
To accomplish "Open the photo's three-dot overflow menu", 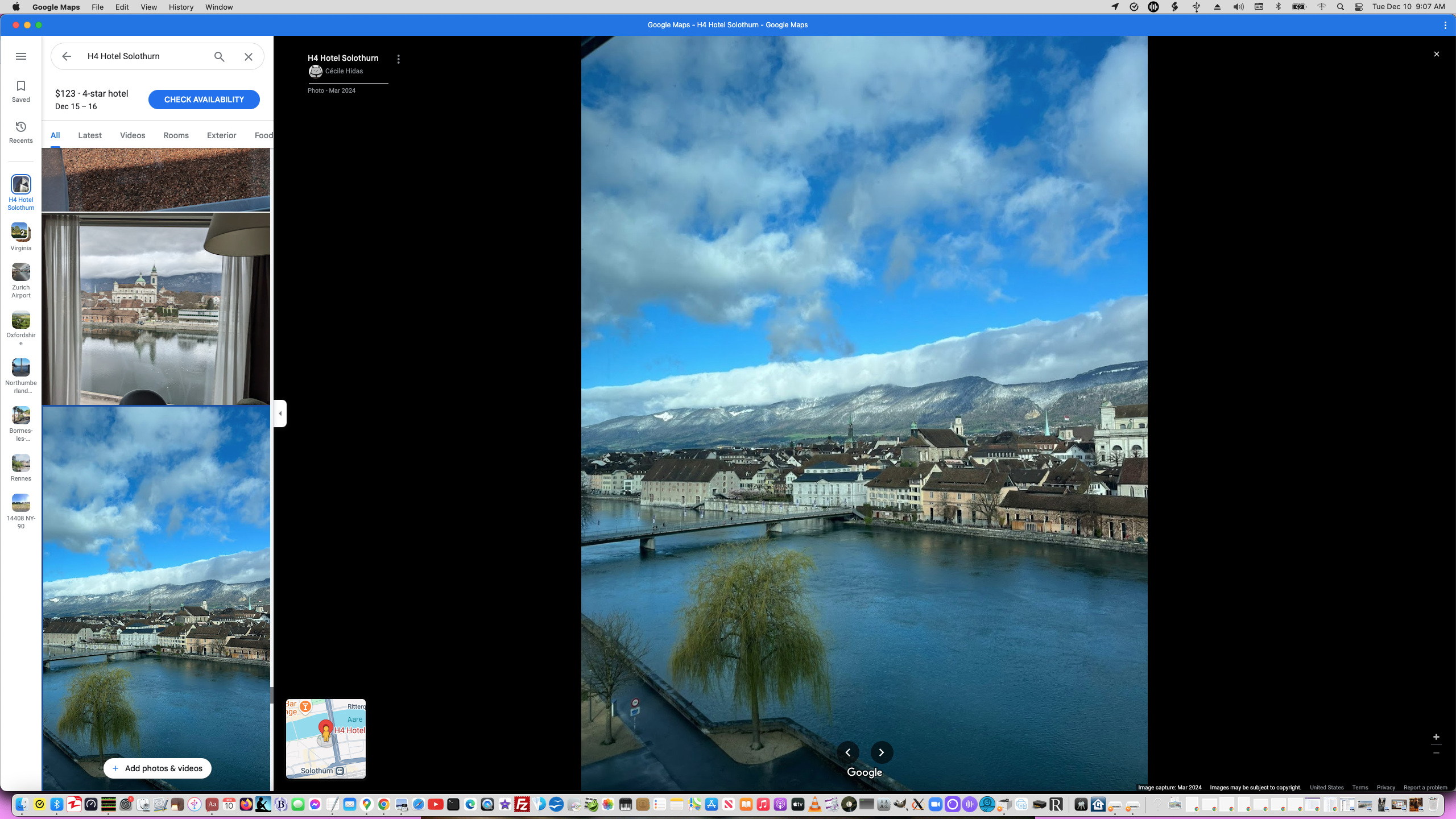I will tap(398, 59).
